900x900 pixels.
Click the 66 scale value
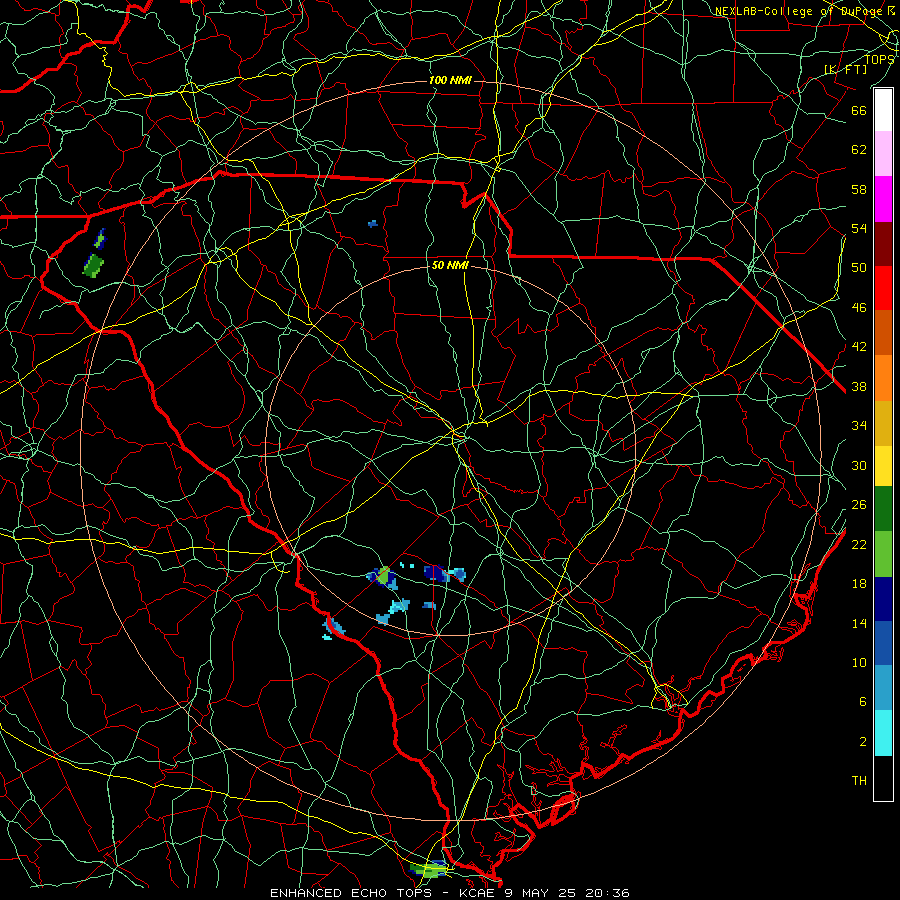pos(859,110)
